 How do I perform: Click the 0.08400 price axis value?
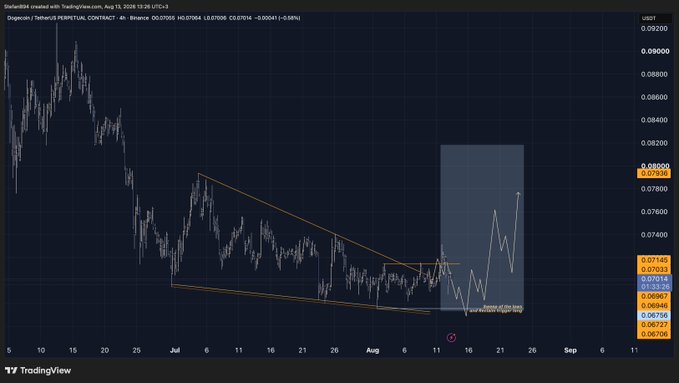654,120
